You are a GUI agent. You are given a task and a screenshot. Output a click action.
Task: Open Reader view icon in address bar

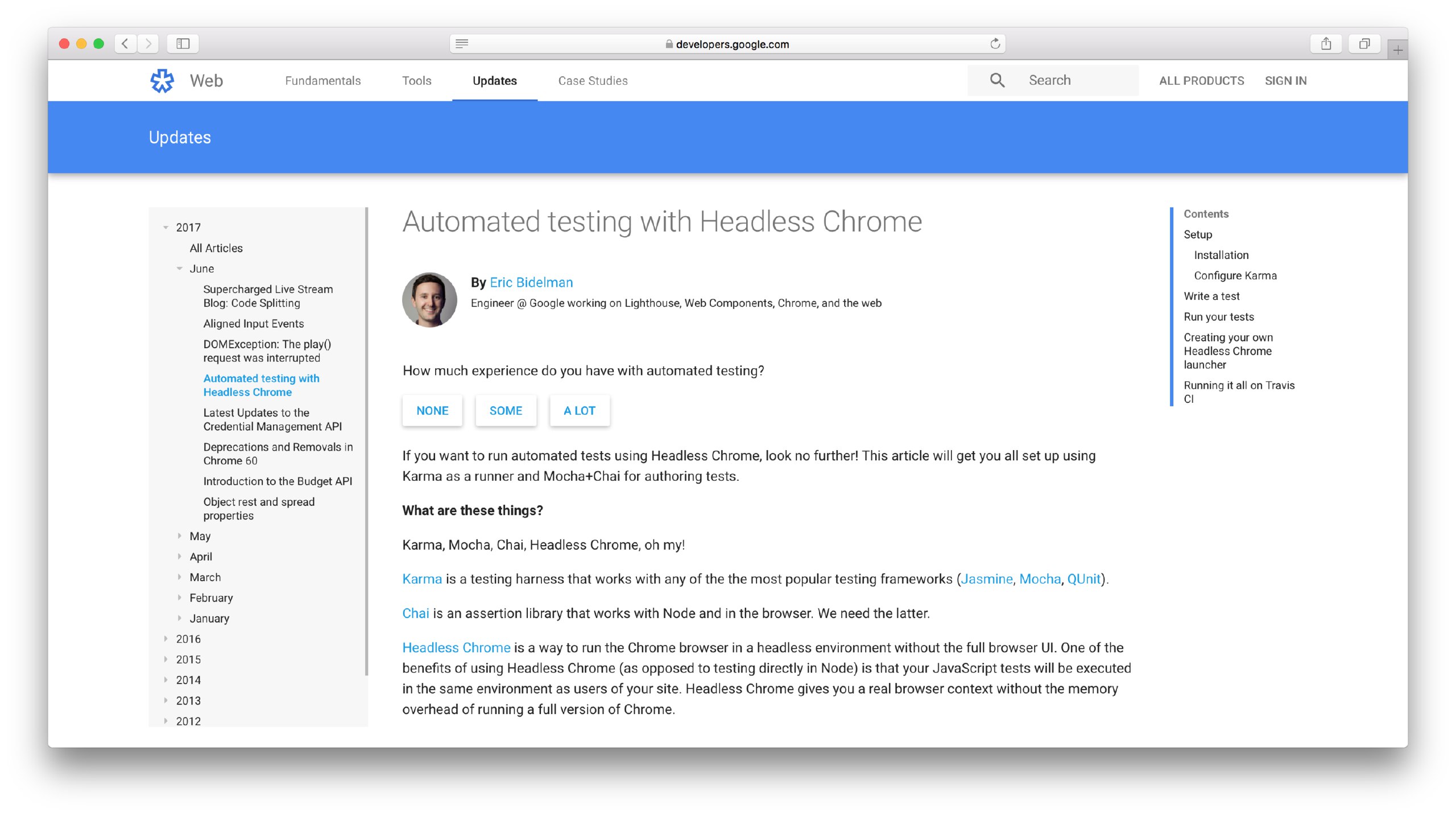462,44
